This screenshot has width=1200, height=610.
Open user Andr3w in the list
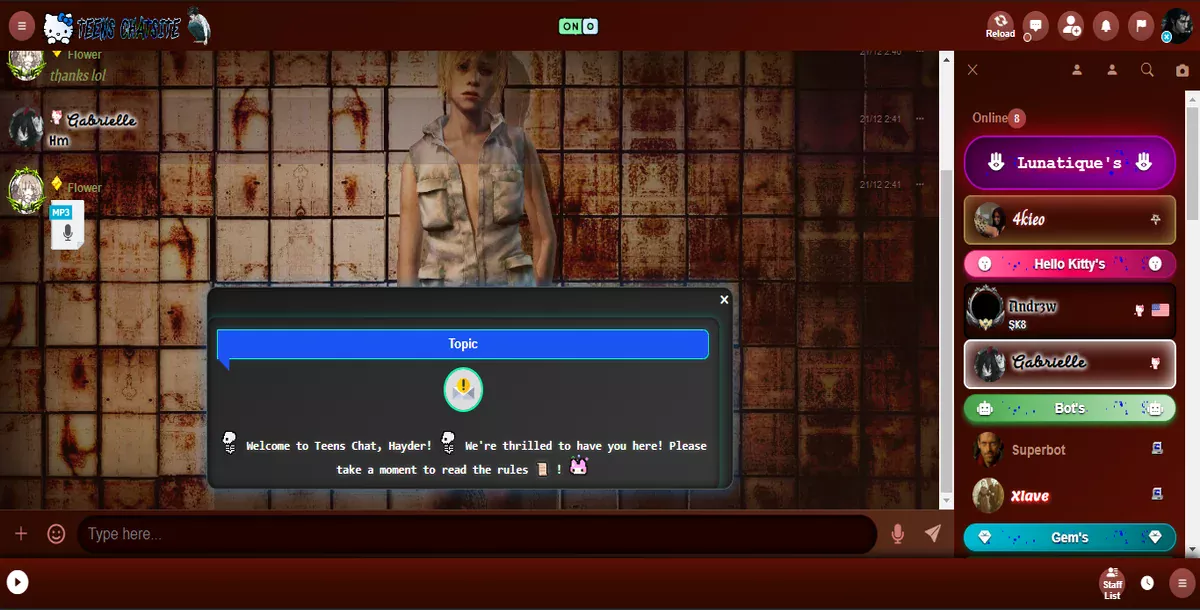[x=1070, y=311]
